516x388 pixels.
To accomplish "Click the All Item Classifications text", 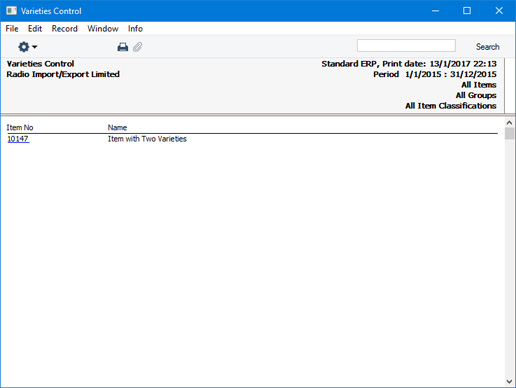I will coord(451,106).
